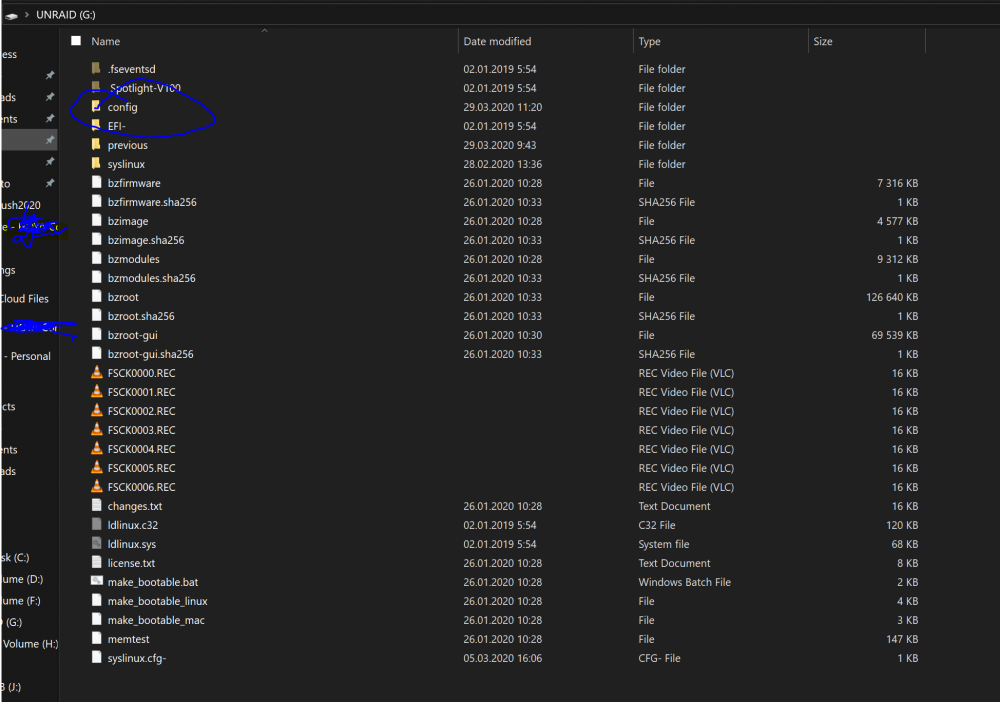Click UNRAID (G:) in the address bar

tap(66, 15)
